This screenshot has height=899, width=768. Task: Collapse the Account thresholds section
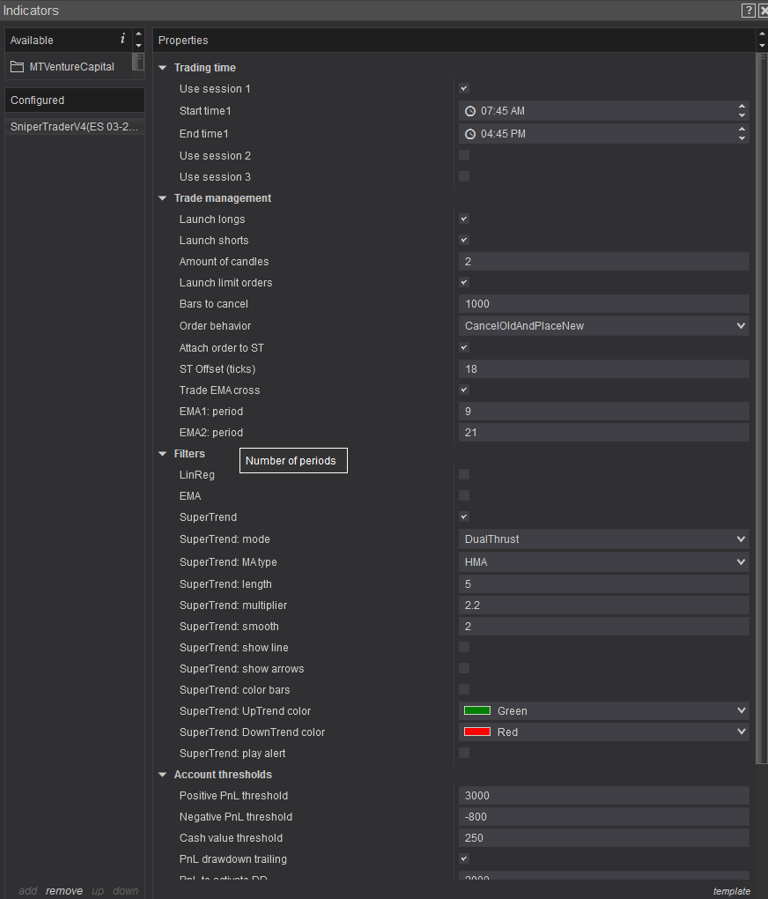pyautogui.click(x=163, y=775)
